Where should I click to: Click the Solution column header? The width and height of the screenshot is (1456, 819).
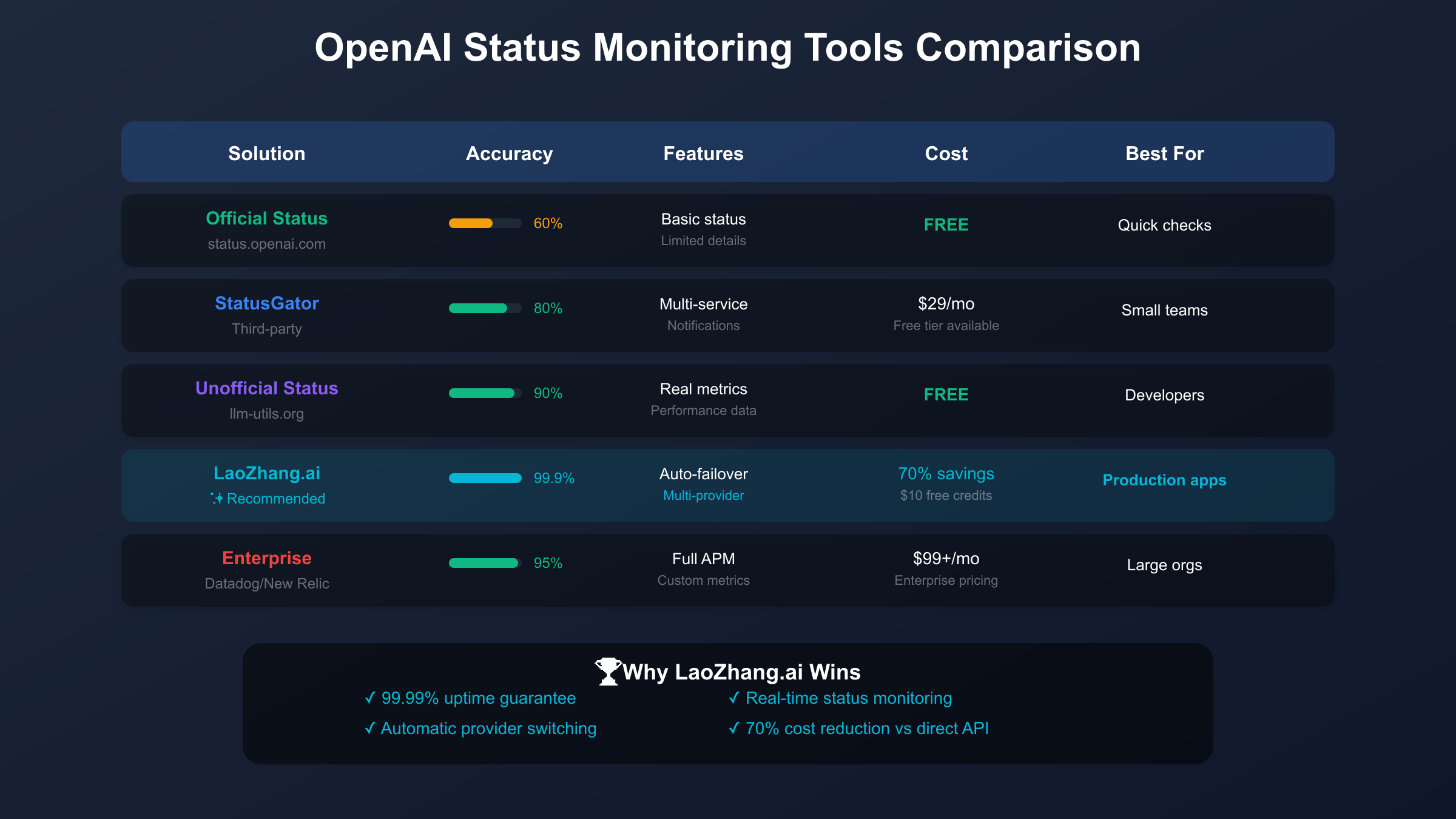coord(267,153)
